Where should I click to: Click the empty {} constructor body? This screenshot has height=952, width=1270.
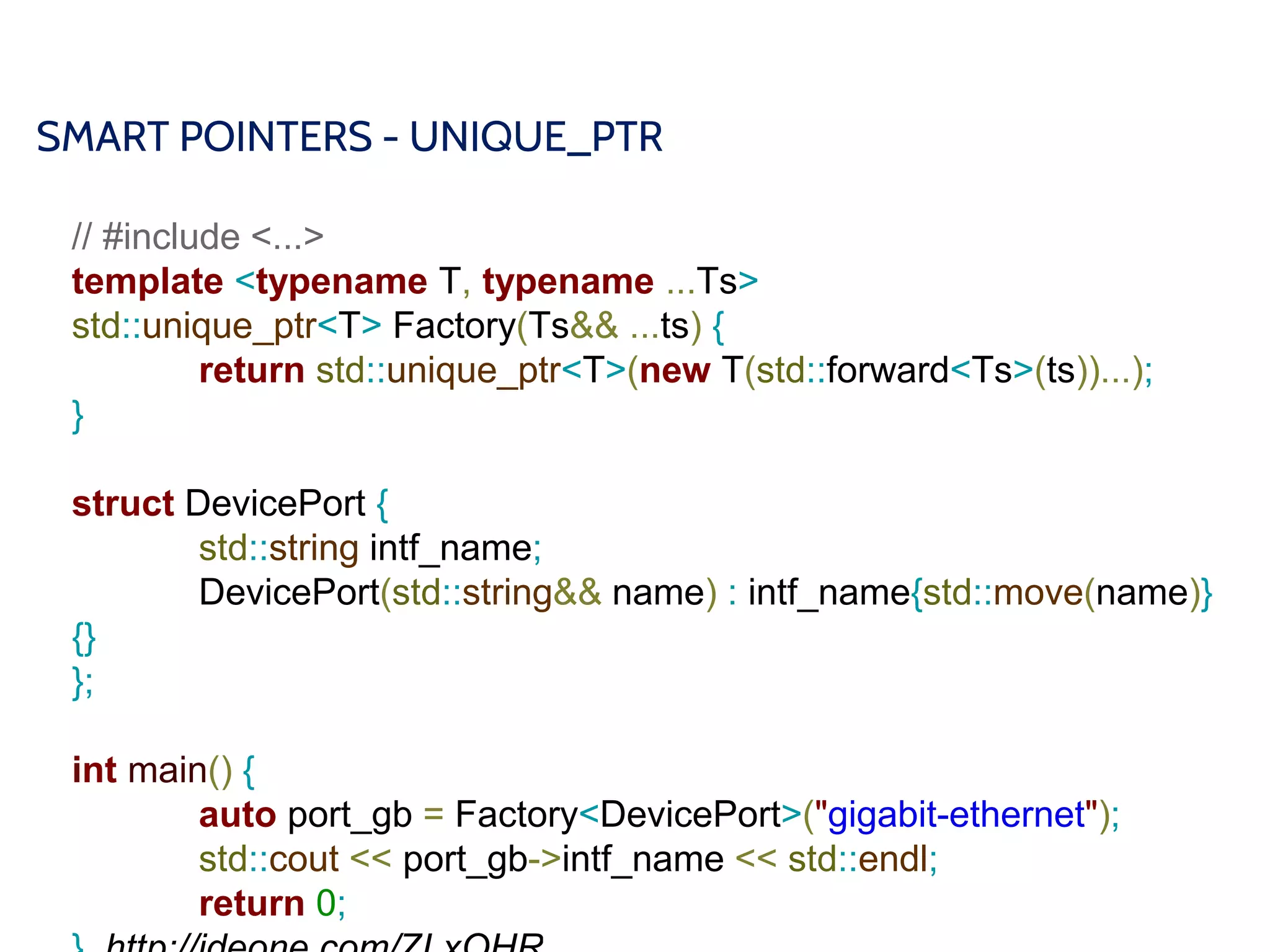pos(84,638)
